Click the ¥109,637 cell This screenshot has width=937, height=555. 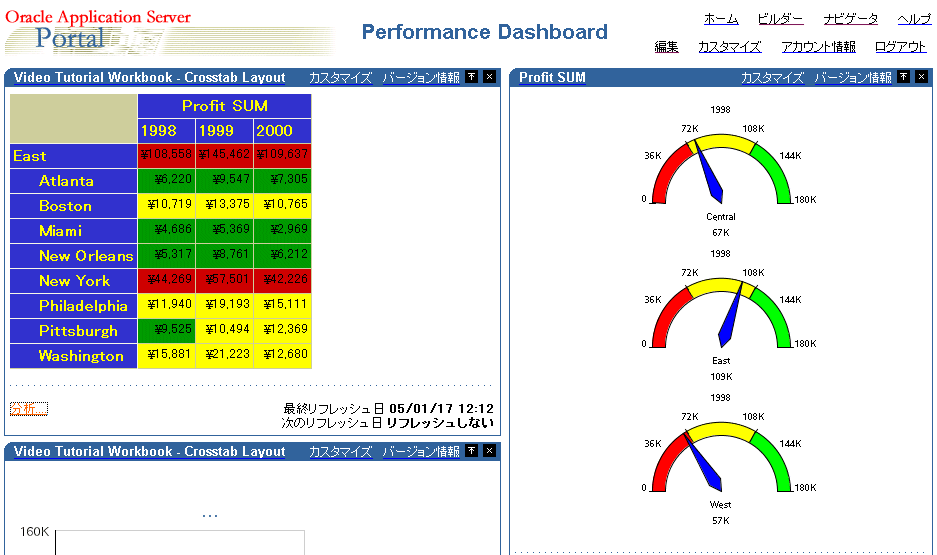(x=282, y=155)
